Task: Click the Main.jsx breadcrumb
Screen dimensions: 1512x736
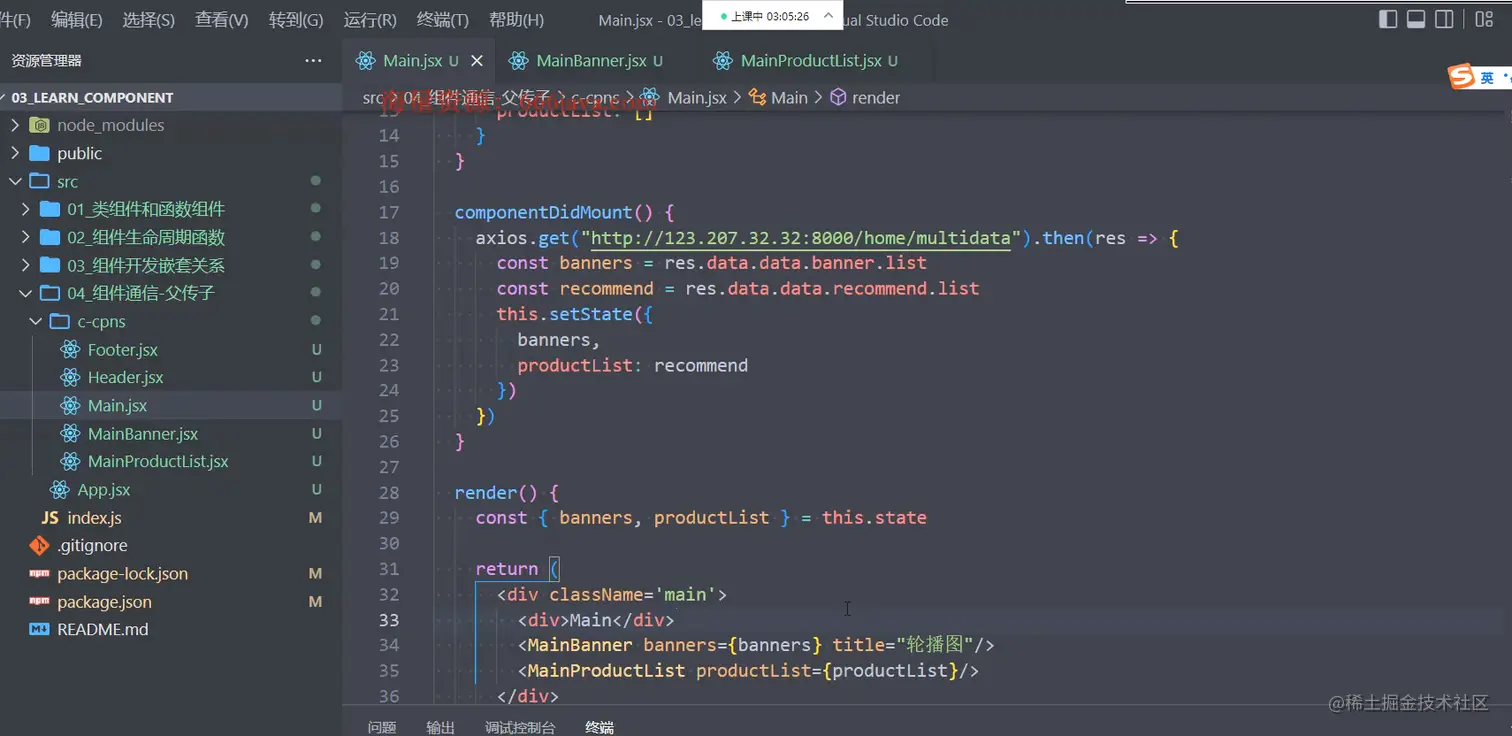Action: tap(697, 98)
